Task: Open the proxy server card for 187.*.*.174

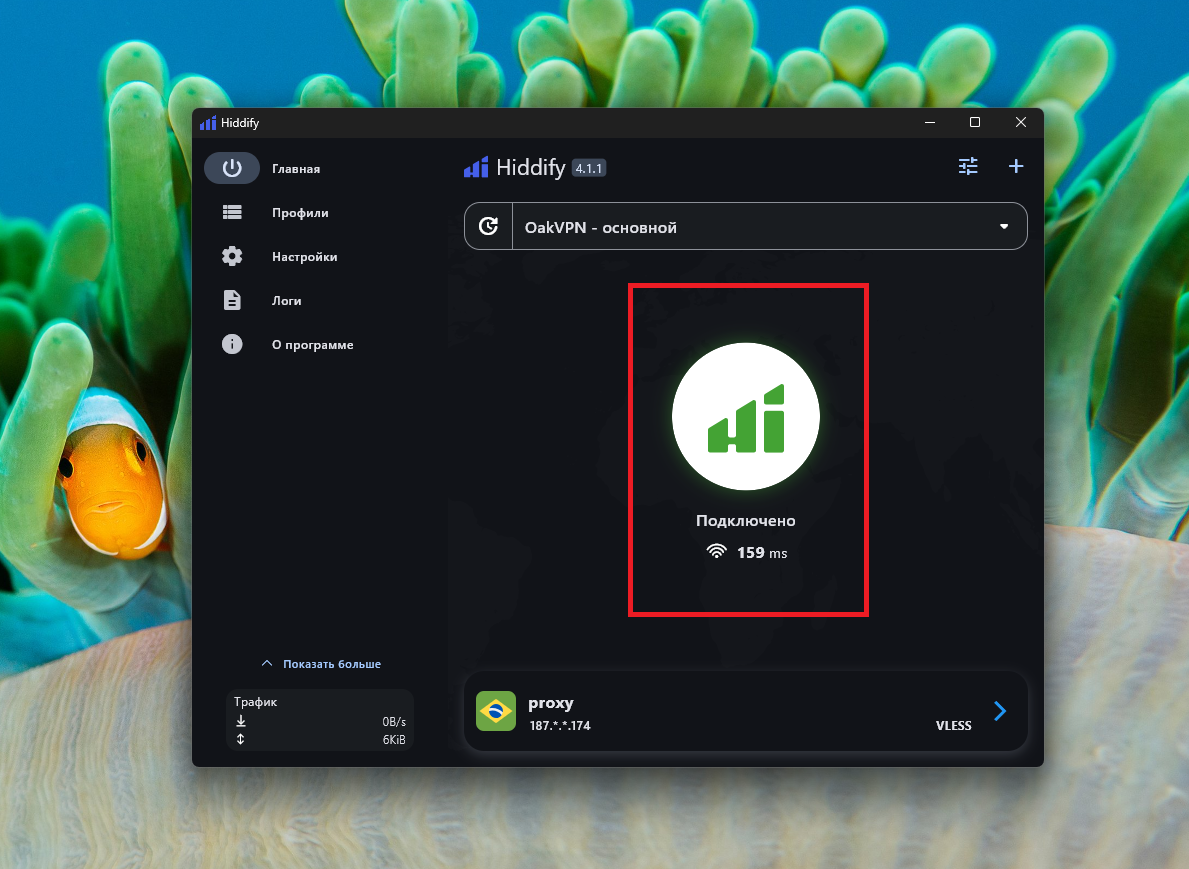Action: point(746,711)
